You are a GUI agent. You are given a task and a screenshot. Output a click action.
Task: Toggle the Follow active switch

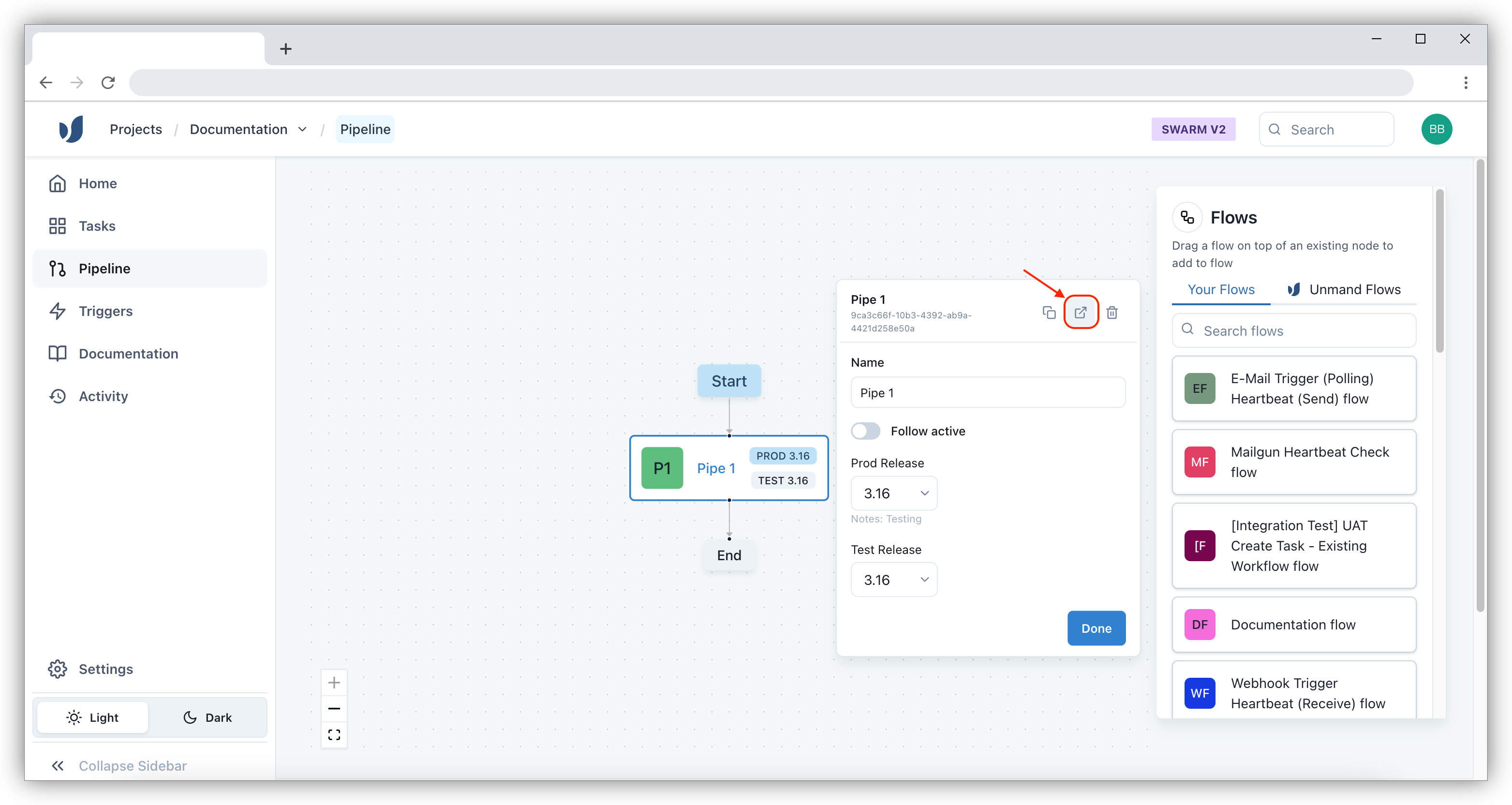865,430
